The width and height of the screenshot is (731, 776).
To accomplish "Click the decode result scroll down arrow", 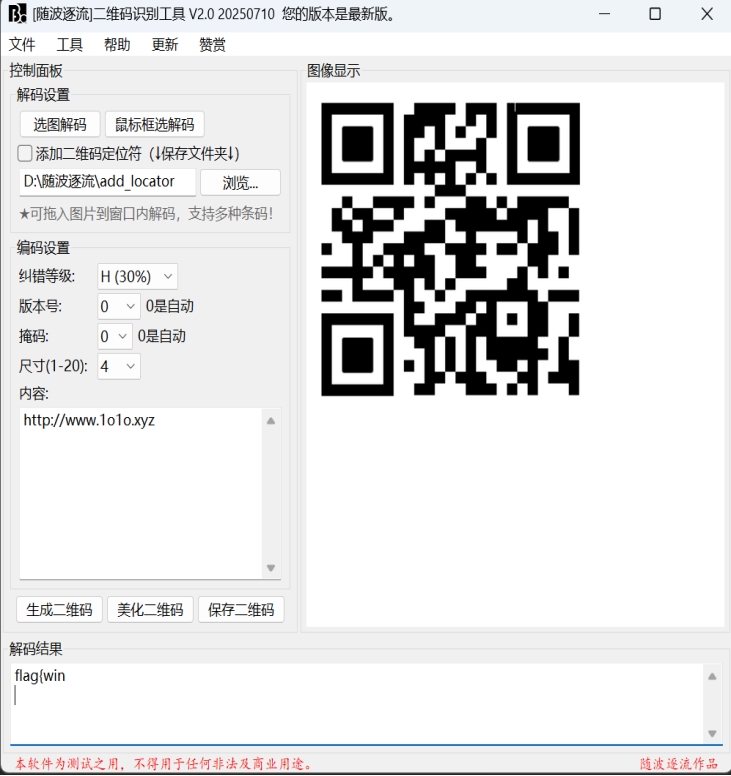I will [x=712, y=733].
